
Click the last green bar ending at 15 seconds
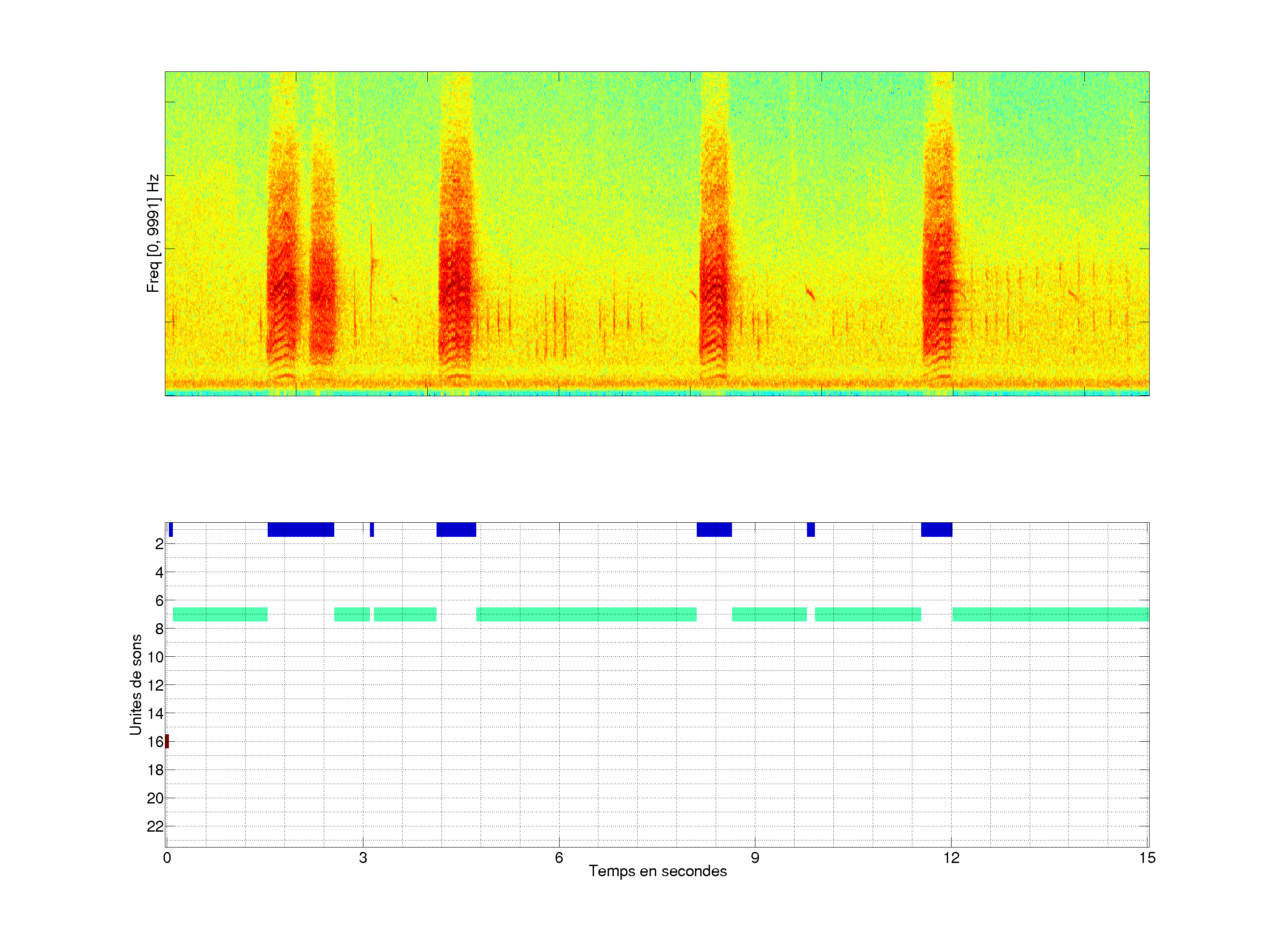tap(1050, 614)
